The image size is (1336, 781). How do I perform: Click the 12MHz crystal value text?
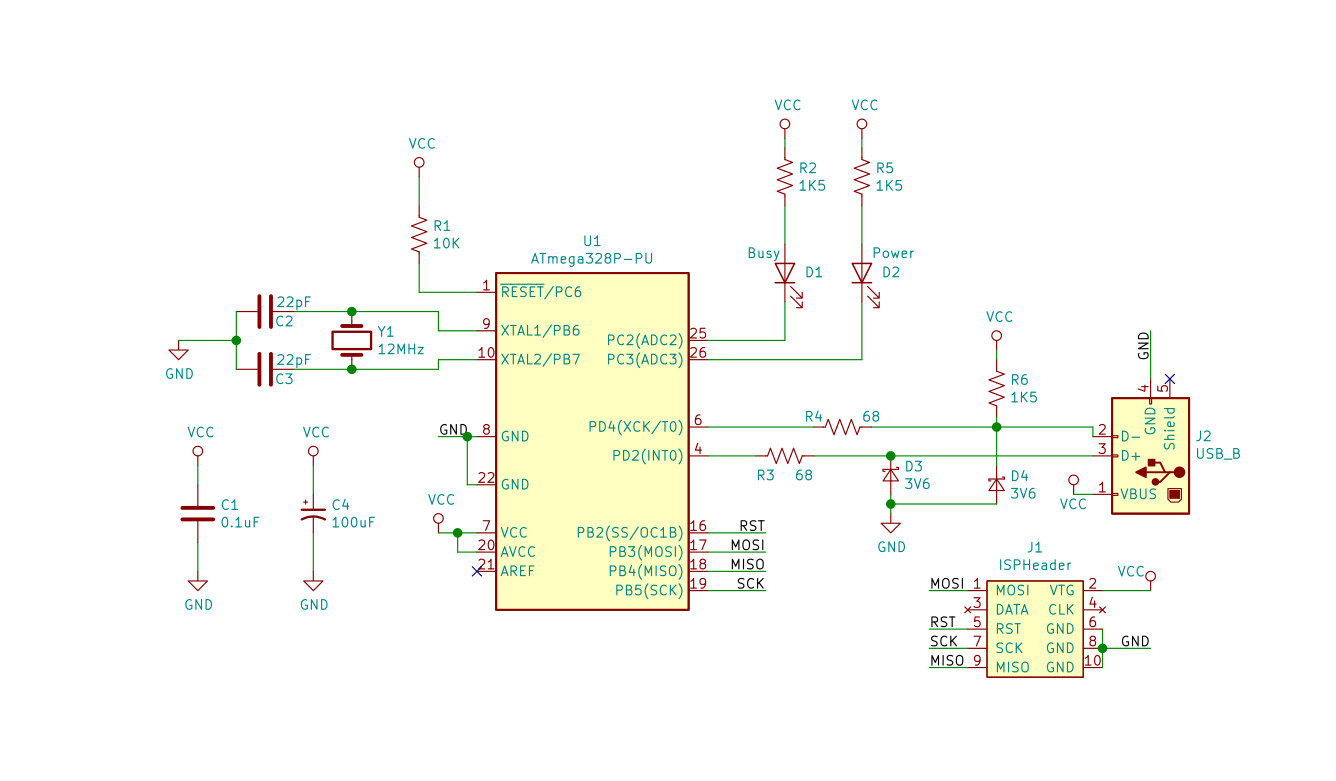tap(401, 349)
